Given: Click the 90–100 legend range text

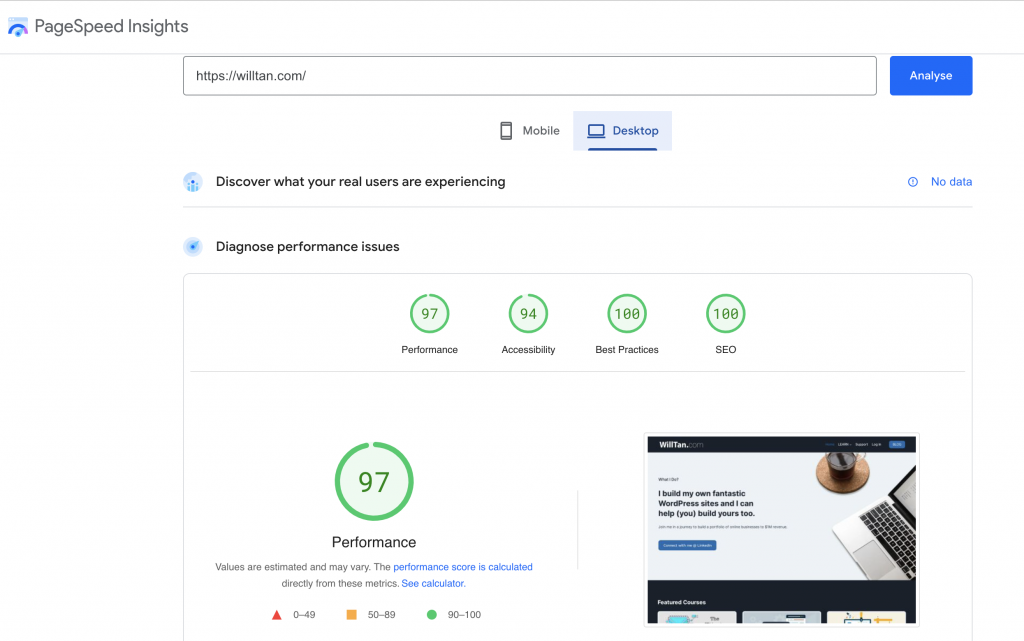Looking at the screenshot, I should click(464, 615).
